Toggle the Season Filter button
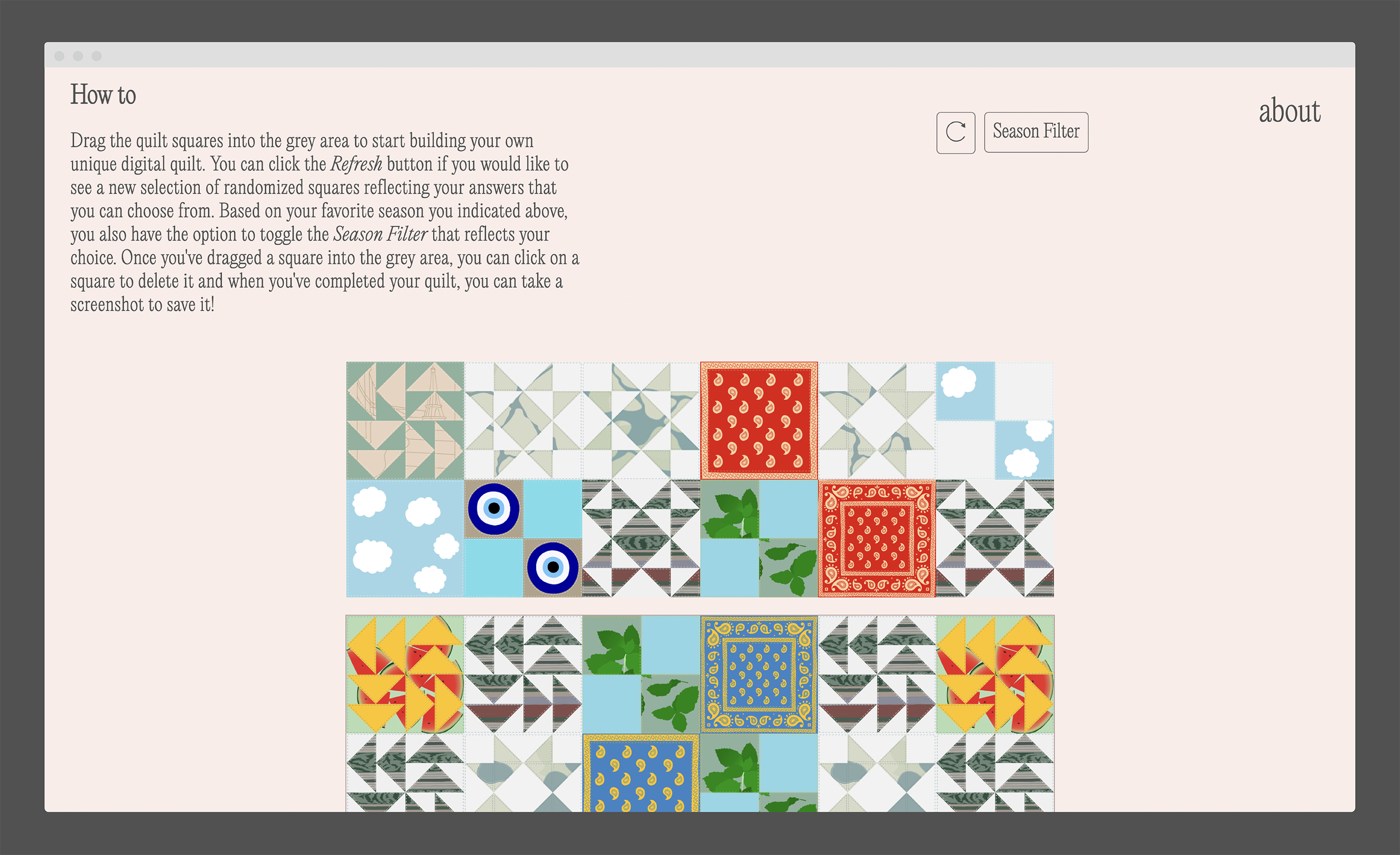This screenshot has width=1400, height=855. (x=1036, y=132)
